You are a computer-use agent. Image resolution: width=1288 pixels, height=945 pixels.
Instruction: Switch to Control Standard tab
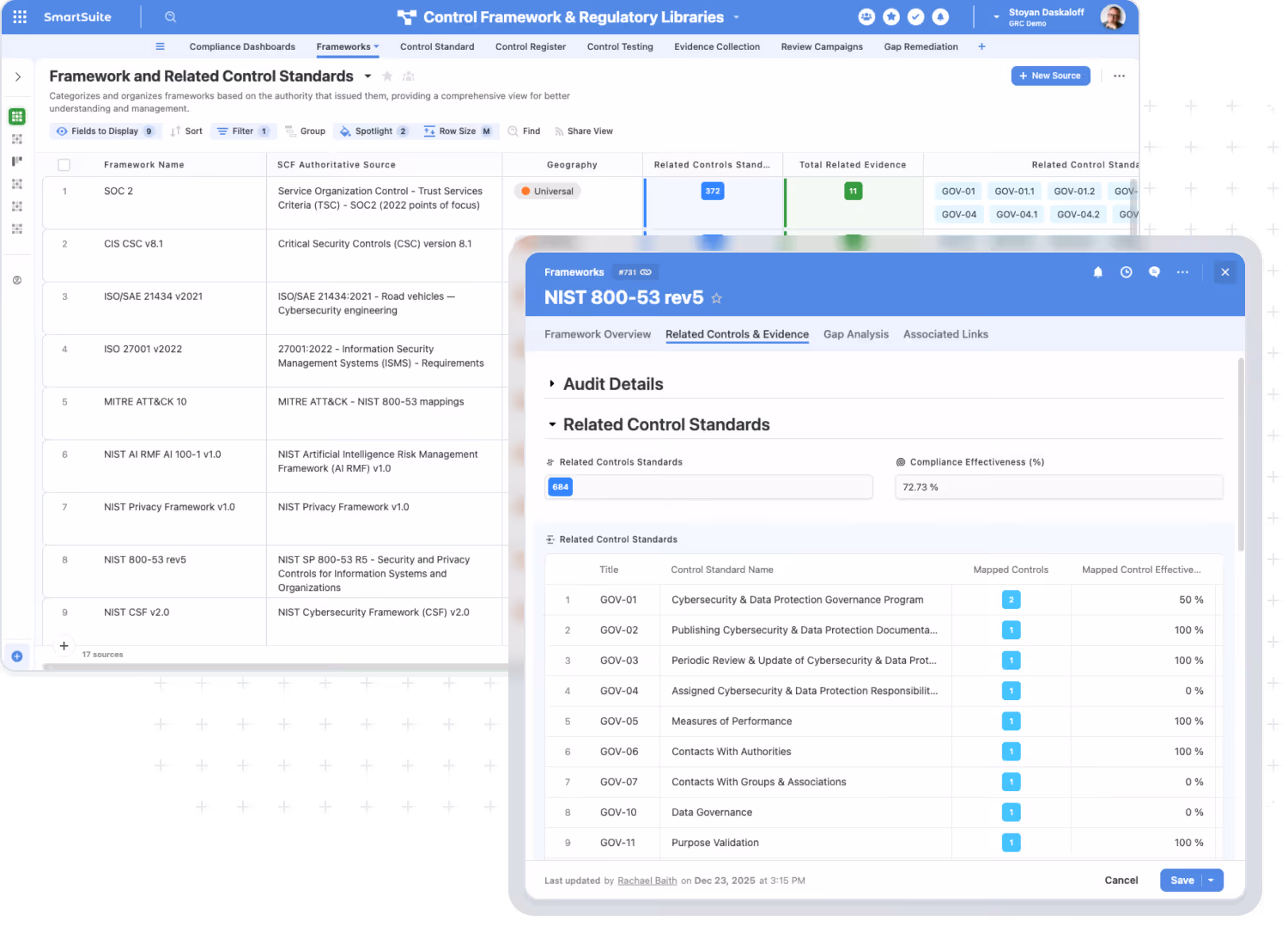pyautogui.click(x=437, y=46)
